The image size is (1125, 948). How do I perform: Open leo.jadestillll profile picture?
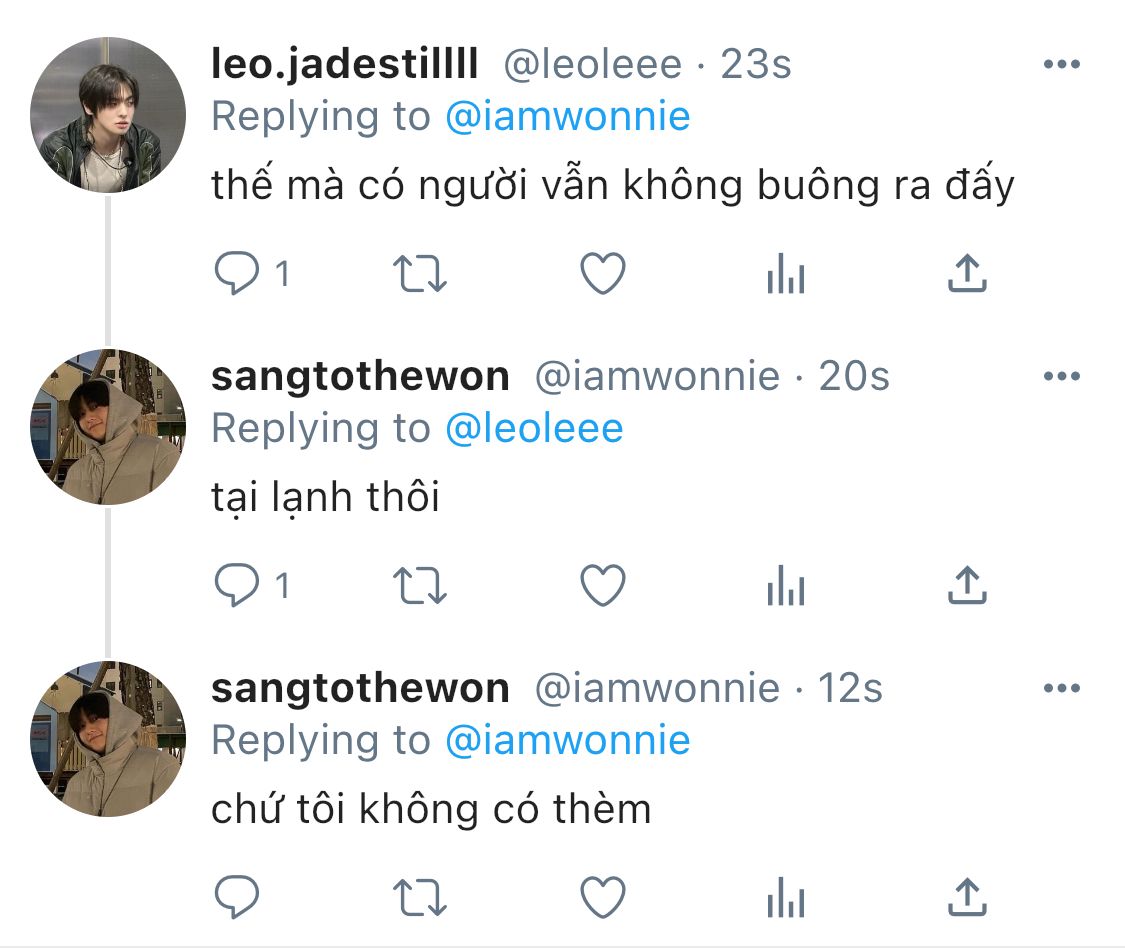coord(108,115)
